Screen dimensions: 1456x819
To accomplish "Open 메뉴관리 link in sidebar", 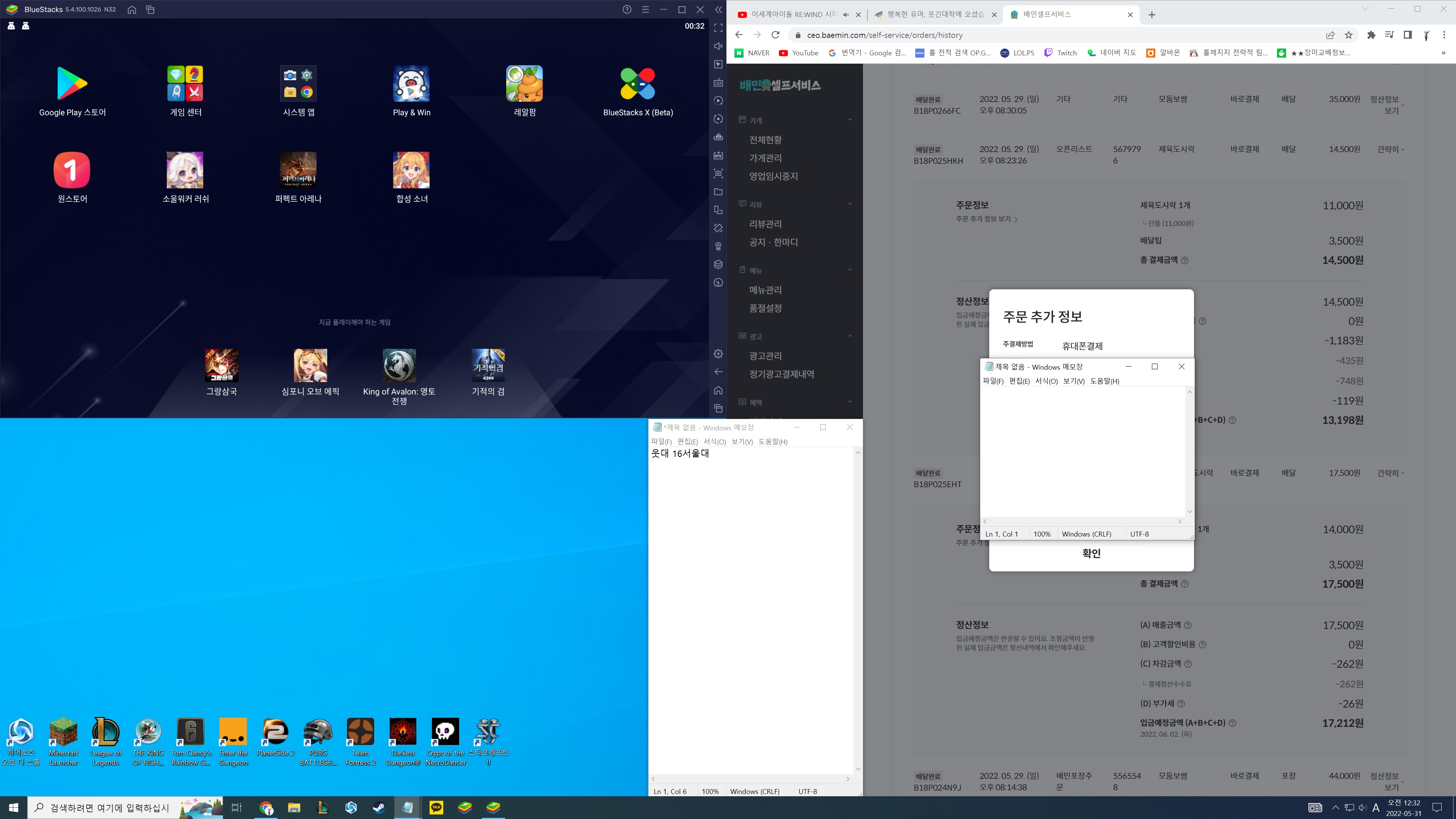I will 765,290.
